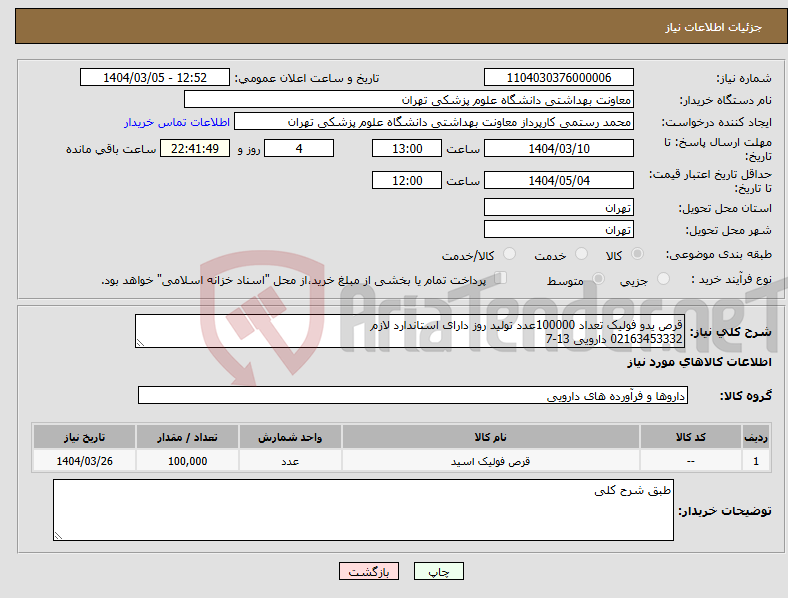The image size is (788, 598).
Task: Click the resize handle of description textarea
Action: pos(140,343)
